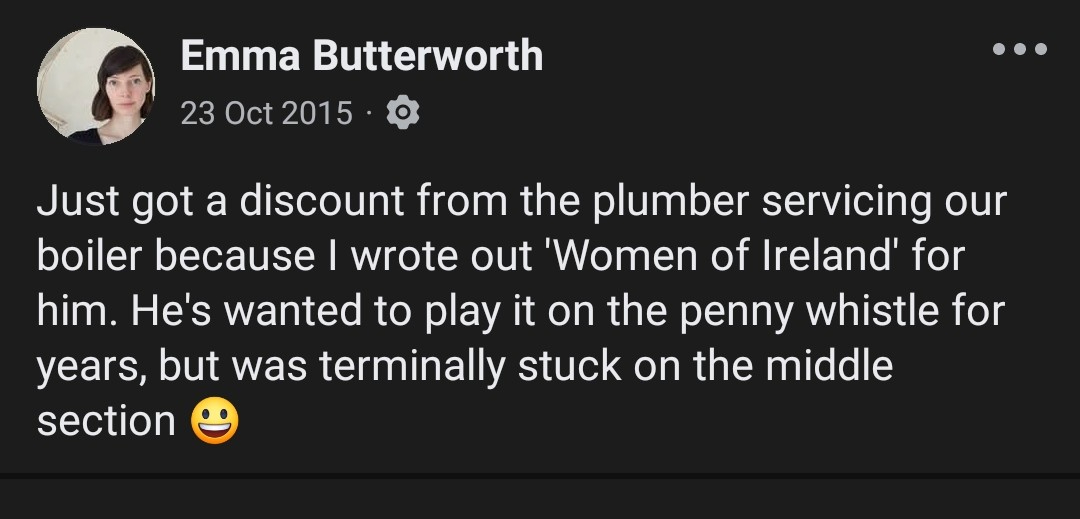Click the privacy gear icon beside the date
The width and height of the screenshot is (1080, 519).
pos(402,113)
